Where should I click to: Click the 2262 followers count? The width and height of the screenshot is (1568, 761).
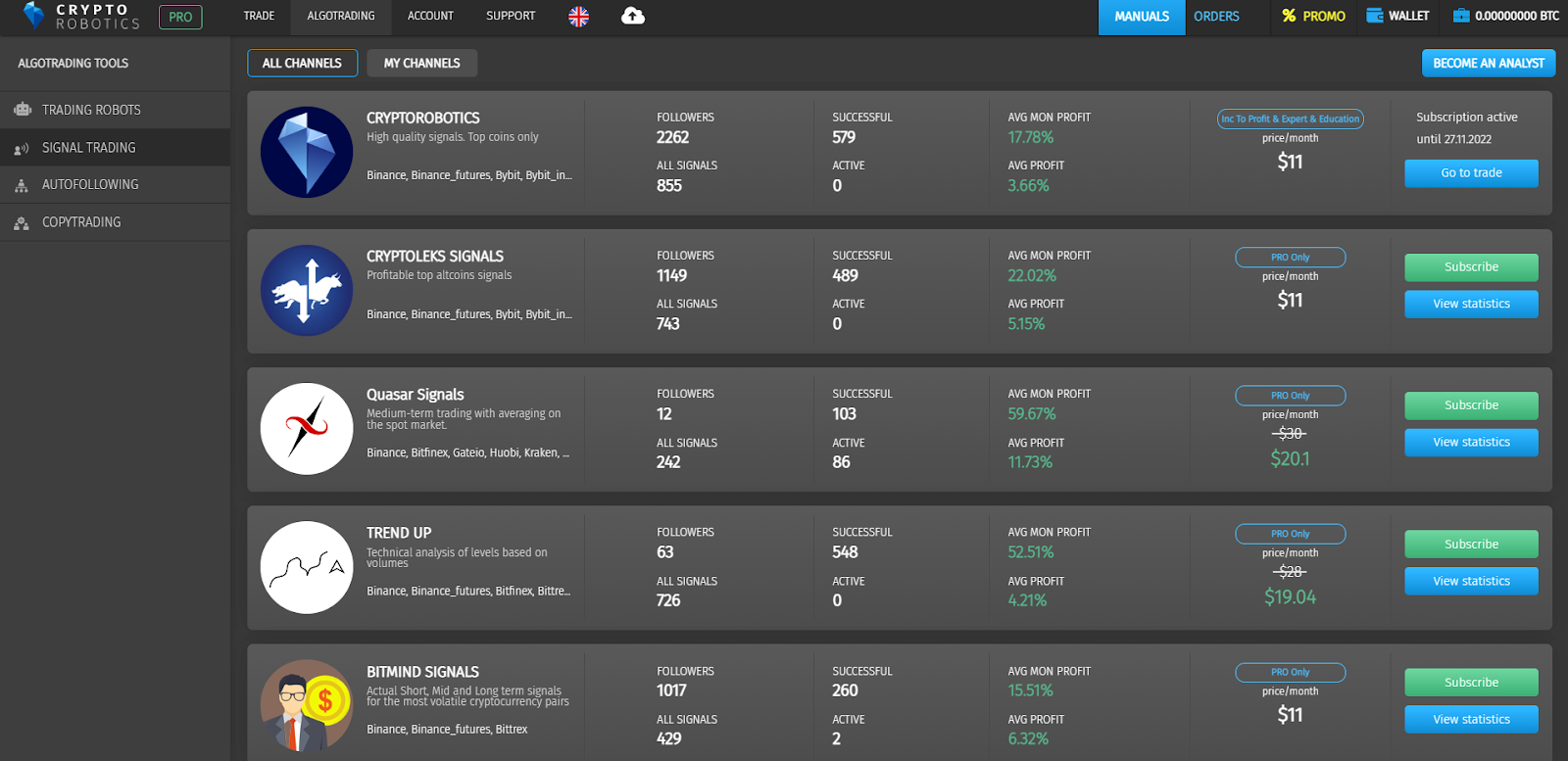click(673, 138)
